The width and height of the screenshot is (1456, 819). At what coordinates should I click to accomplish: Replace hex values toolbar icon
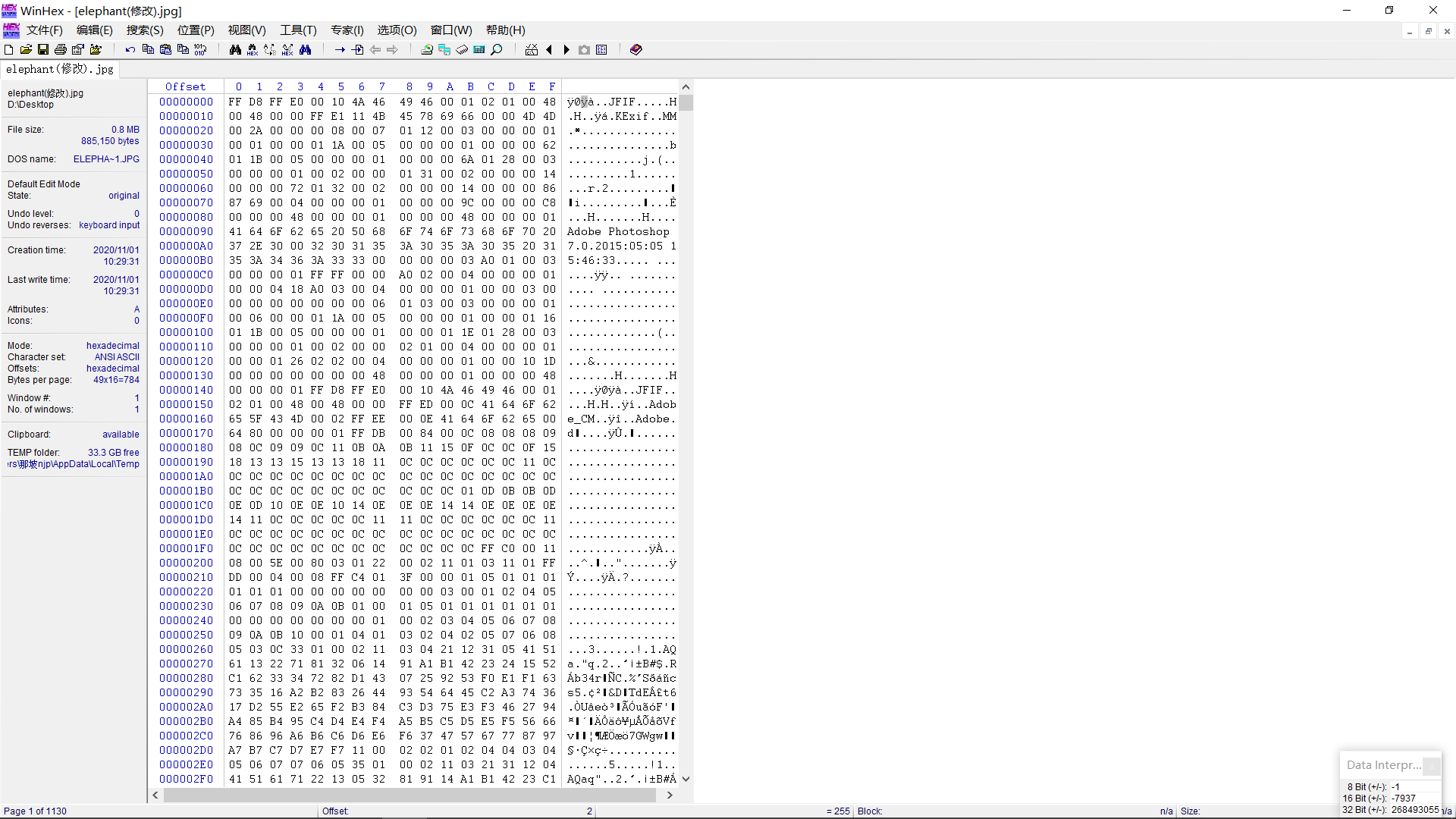pos(287,50)
